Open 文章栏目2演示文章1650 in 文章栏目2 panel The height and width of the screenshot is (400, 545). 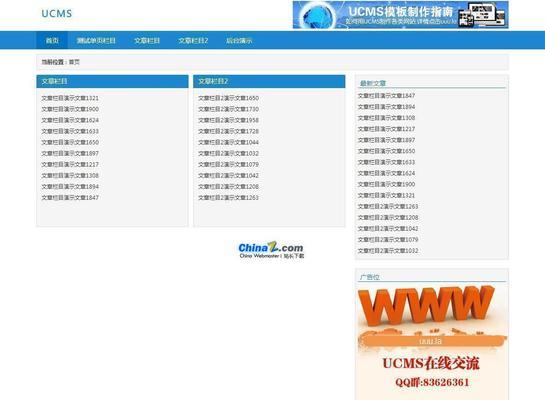228,98
